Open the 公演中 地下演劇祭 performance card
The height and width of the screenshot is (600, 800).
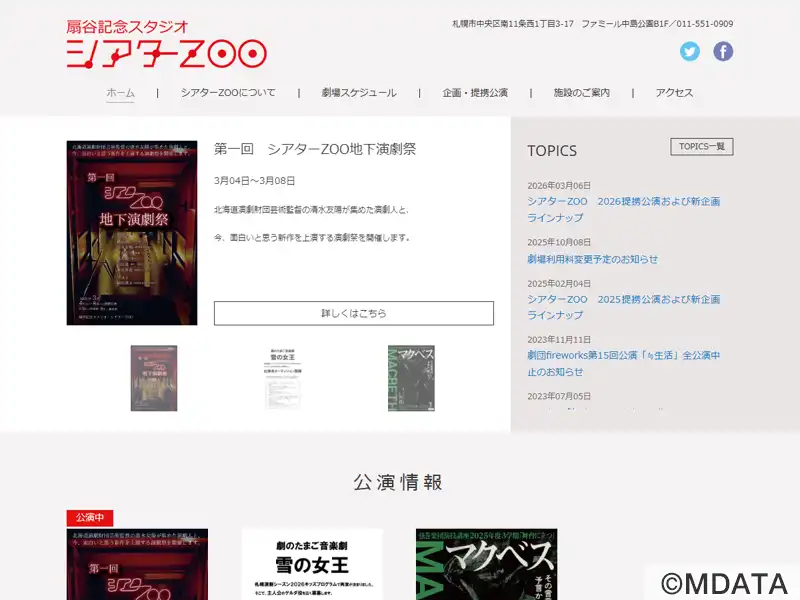[137, 564]
